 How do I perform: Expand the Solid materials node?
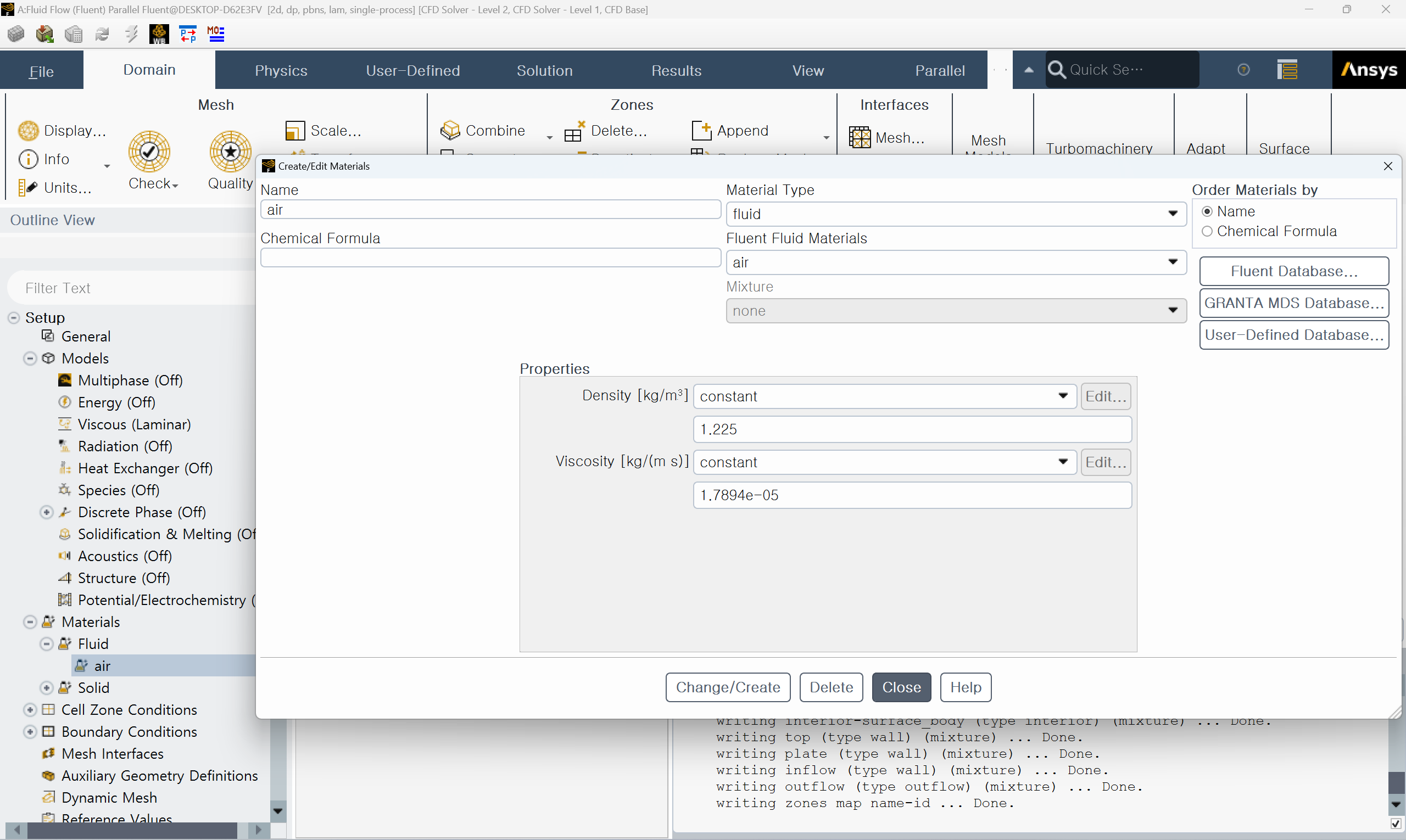pos(47,688)
